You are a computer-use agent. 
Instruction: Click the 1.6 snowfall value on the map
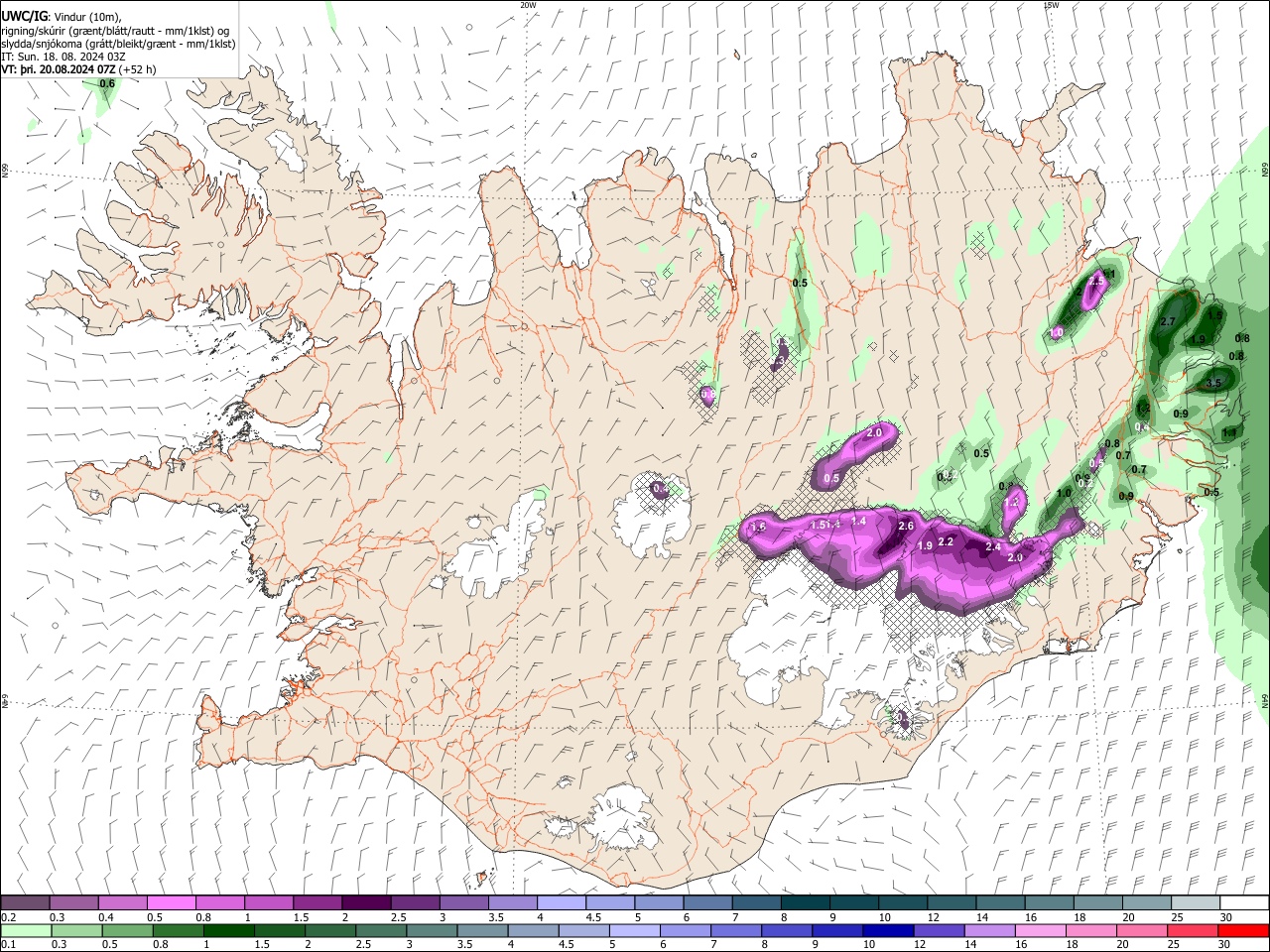click(759, 527)
